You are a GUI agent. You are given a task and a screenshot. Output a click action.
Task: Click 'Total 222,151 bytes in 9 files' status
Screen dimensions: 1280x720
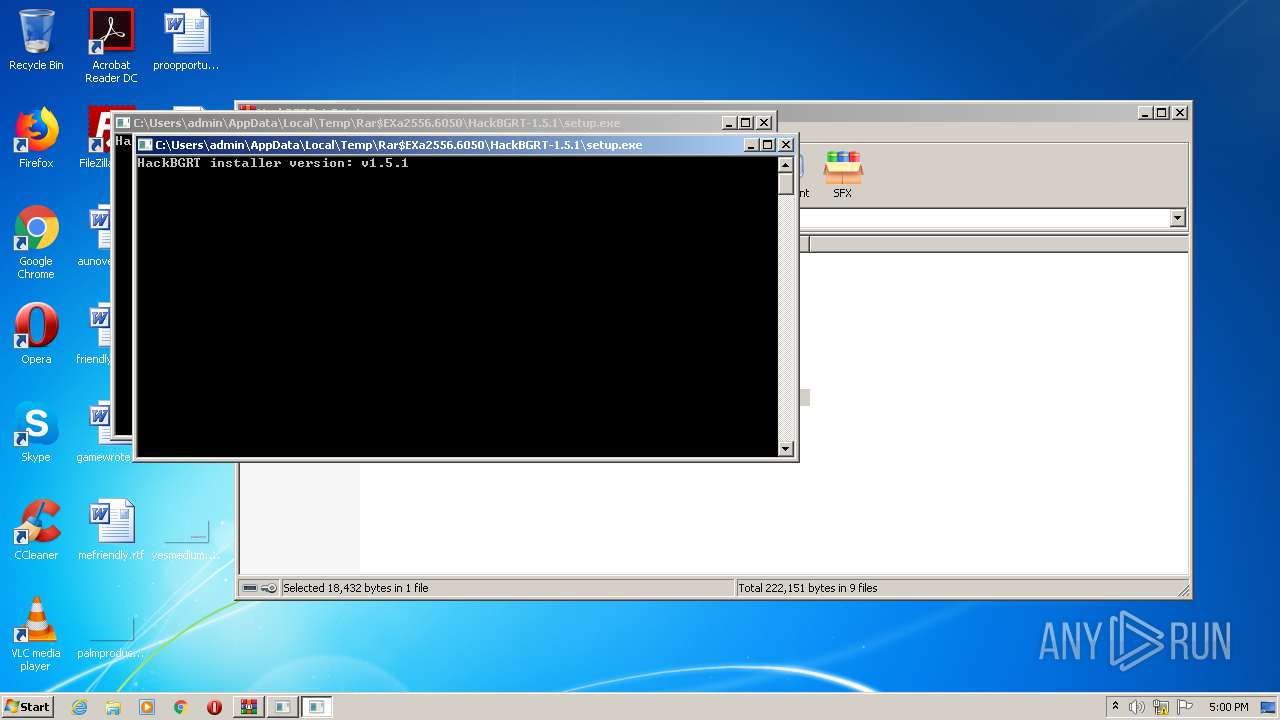(808, 588)
